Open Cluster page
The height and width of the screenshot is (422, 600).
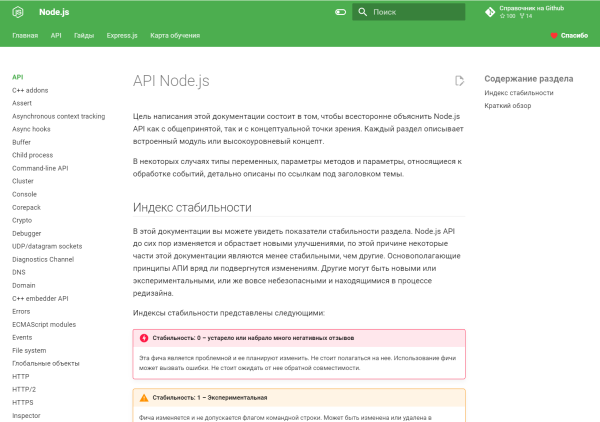(23, 181)
